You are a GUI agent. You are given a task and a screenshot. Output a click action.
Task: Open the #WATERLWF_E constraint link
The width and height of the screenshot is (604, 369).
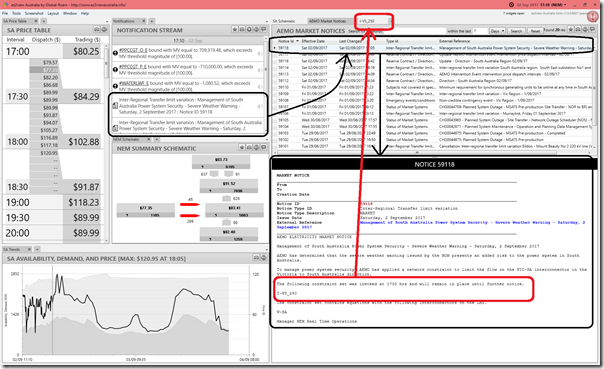134,83
